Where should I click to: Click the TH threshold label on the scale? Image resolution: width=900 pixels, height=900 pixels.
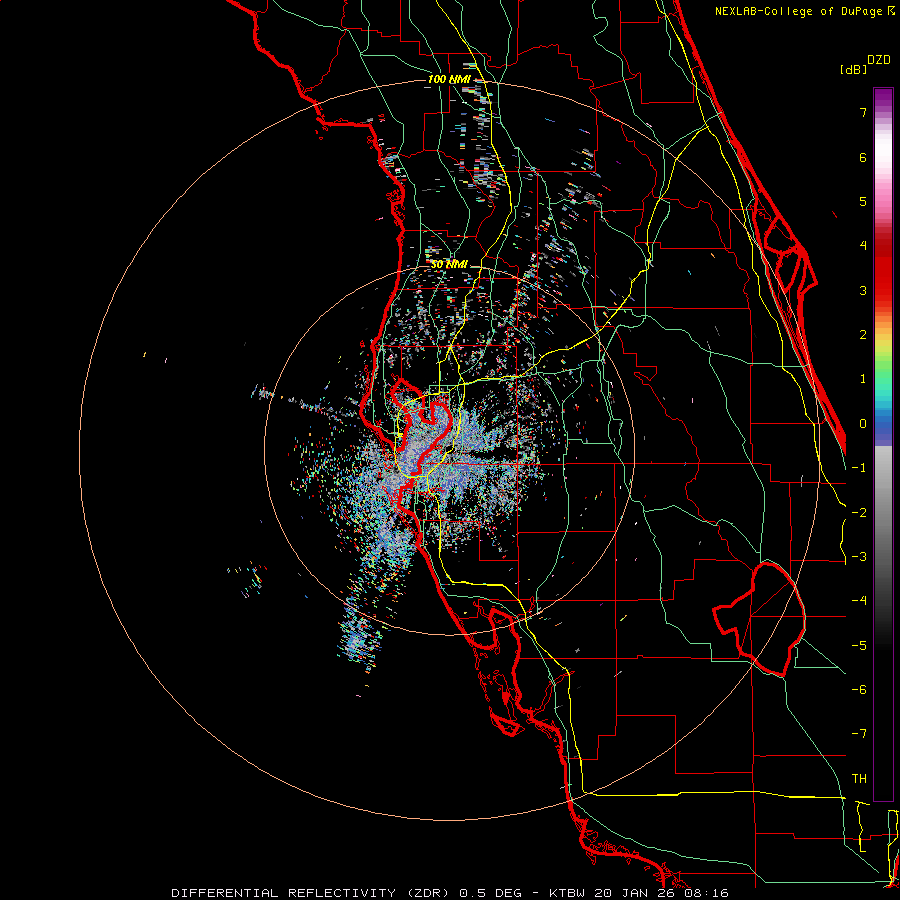pos(859,779)
